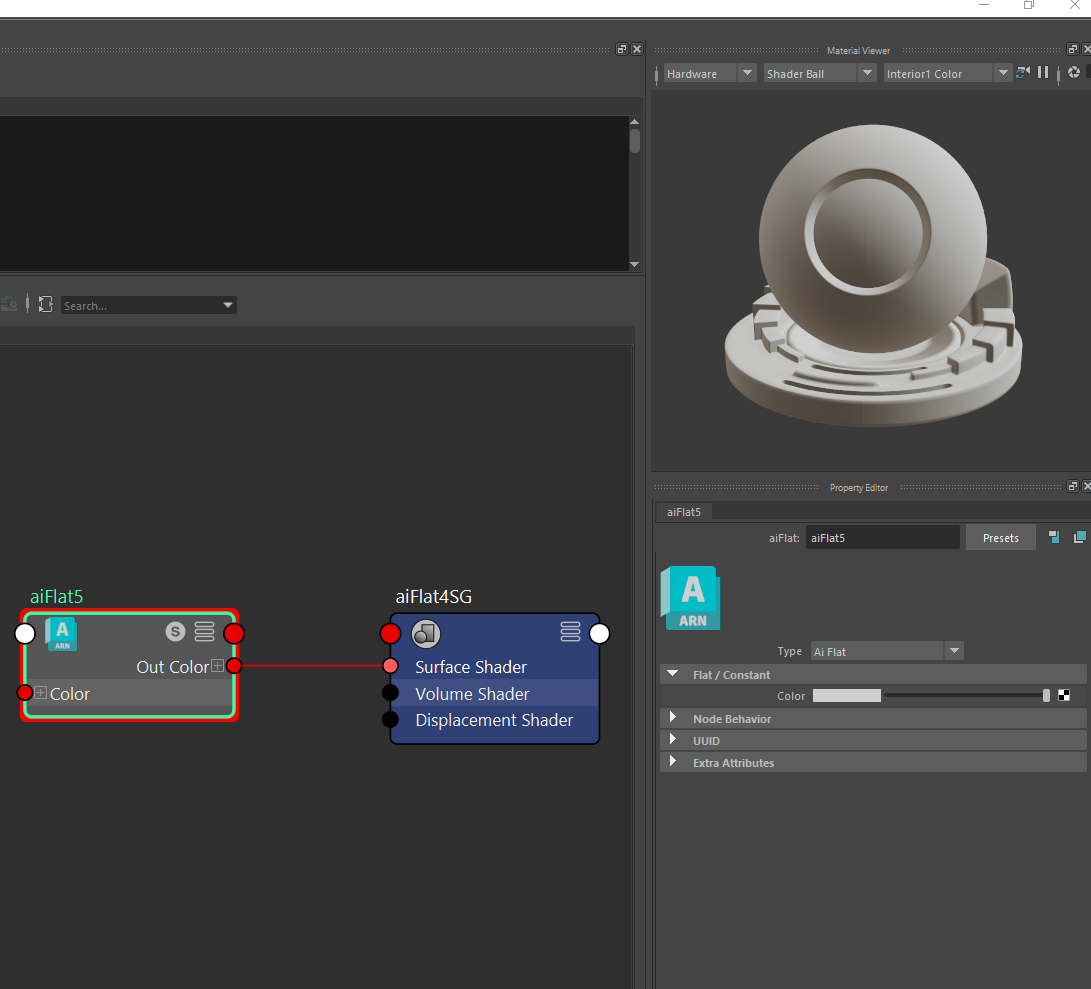
Task: Toggle the update icon in the Material Viewer toolbar
Action: [1022, 72]
